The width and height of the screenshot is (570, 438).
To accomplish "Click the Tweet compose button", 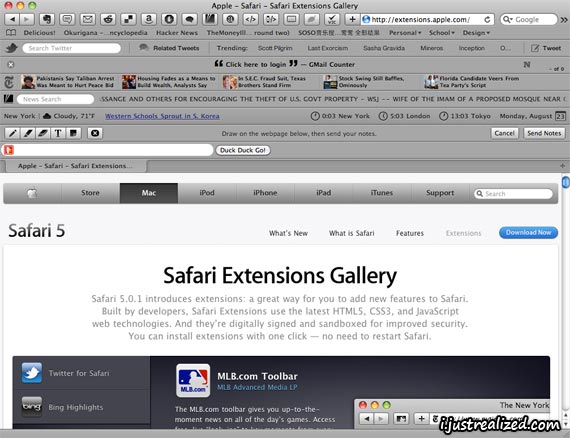I will coord(546,48).
